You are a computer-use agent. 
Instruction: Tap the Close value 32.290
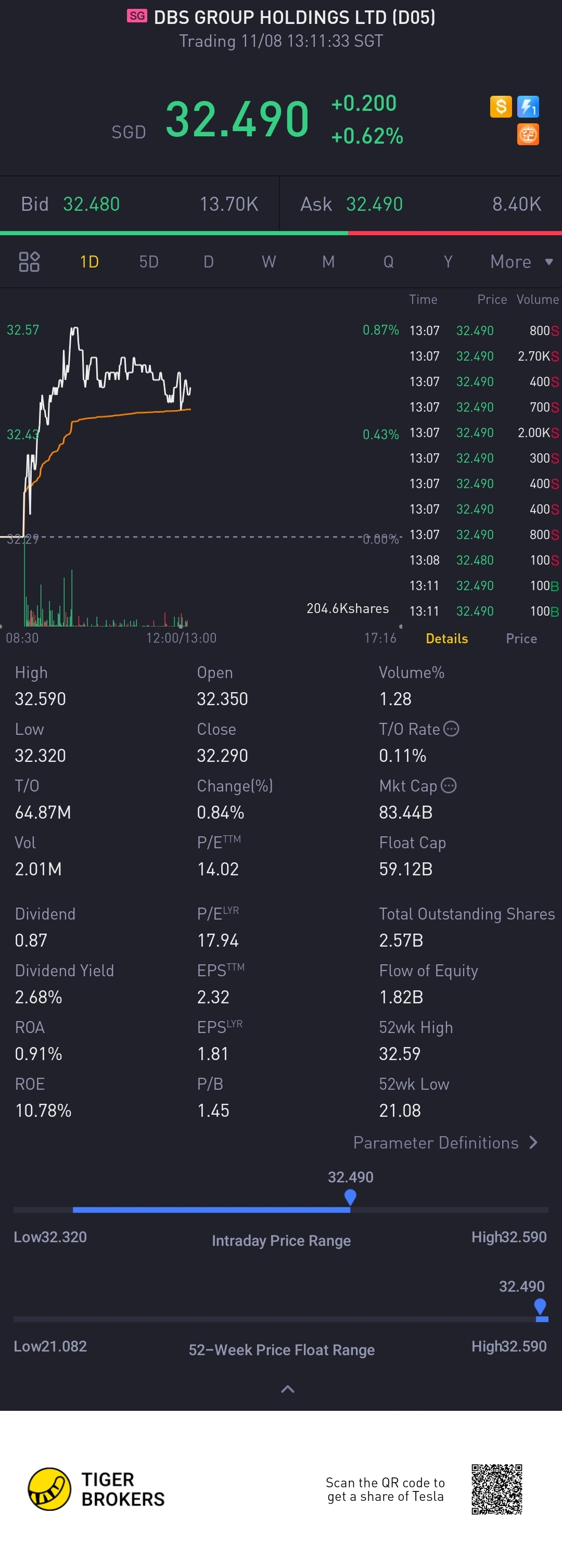pos(222,756)
